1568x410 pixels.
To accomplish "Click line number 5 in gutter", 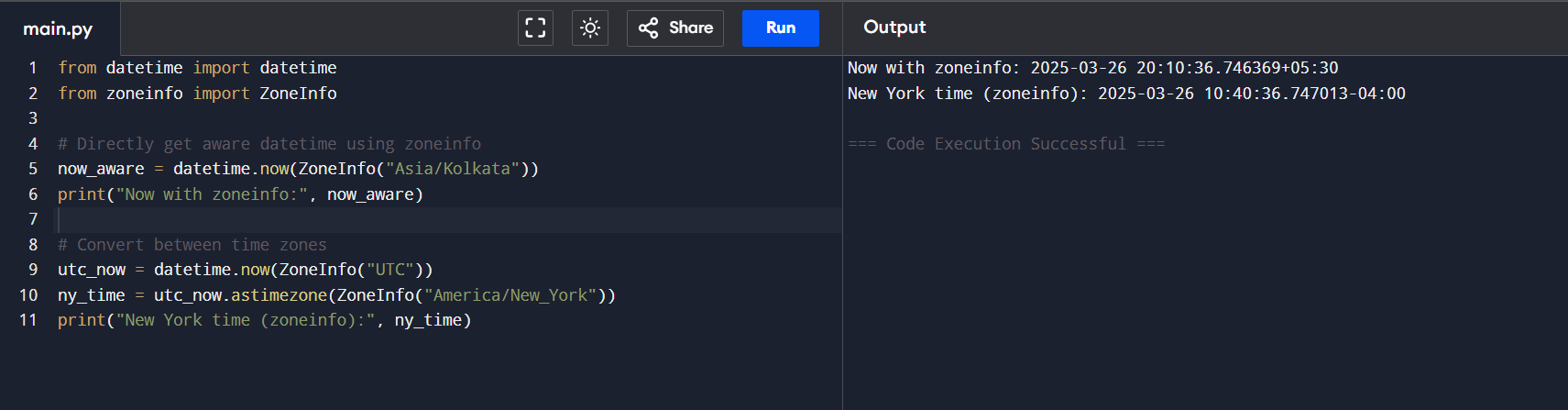I will [33, 169].
